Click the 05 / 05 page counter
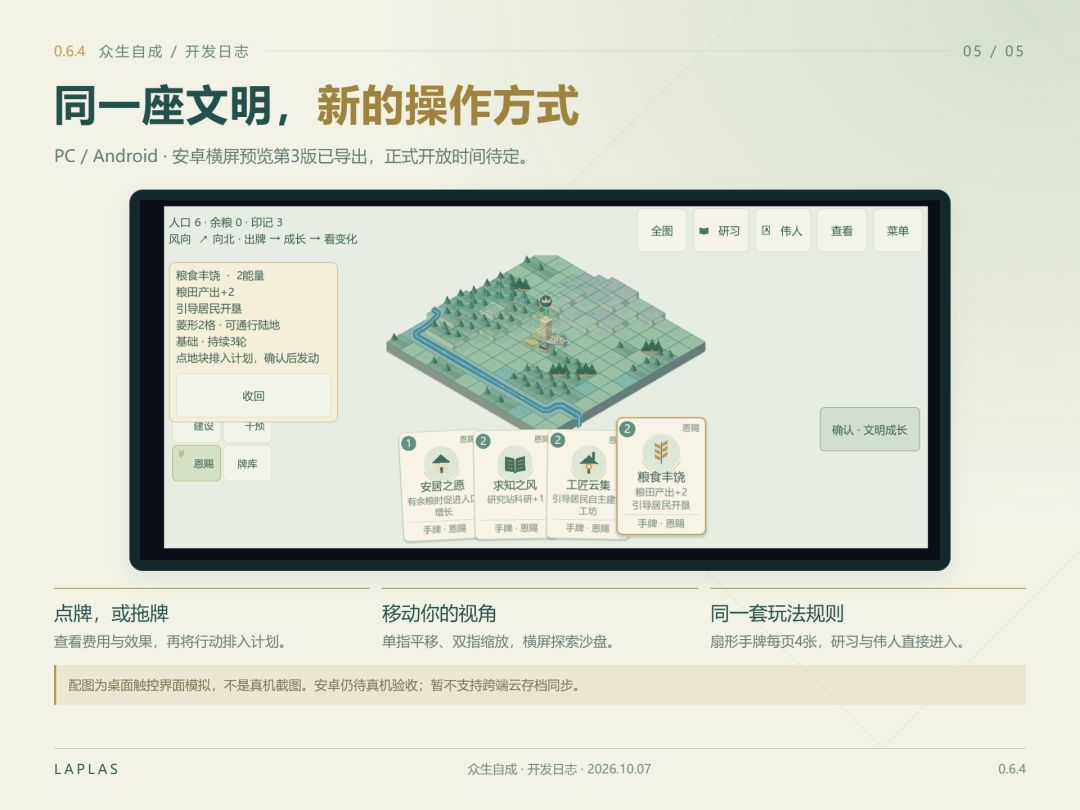 click(x=993, y=51)
